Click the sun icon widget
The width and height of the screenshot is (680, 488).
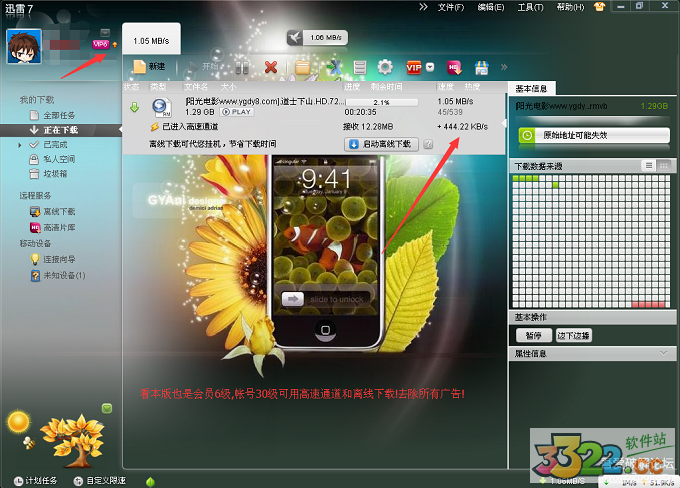click(18, 422)
